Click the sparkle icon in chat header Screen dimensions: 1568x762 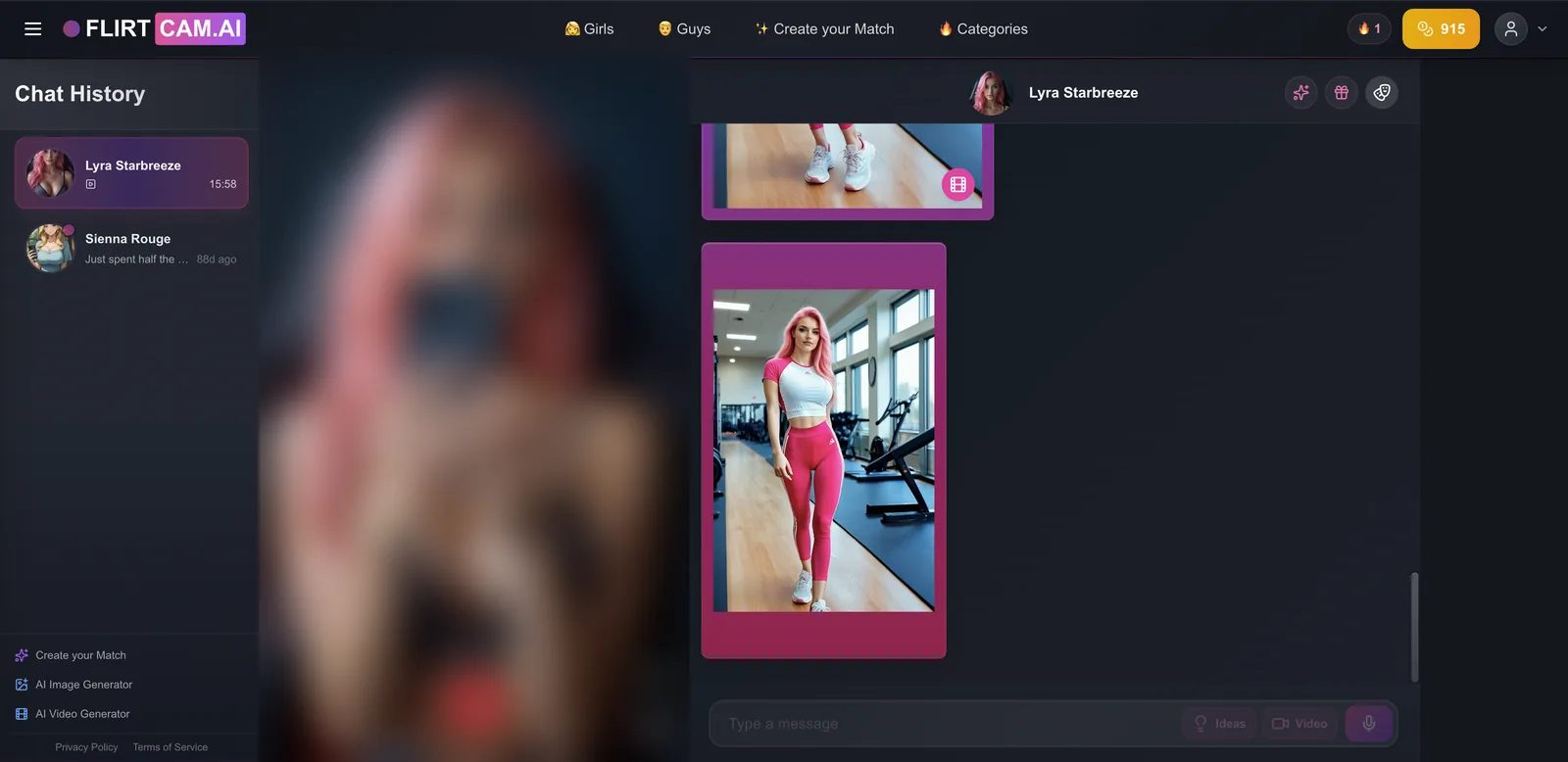coord(1300,92)
